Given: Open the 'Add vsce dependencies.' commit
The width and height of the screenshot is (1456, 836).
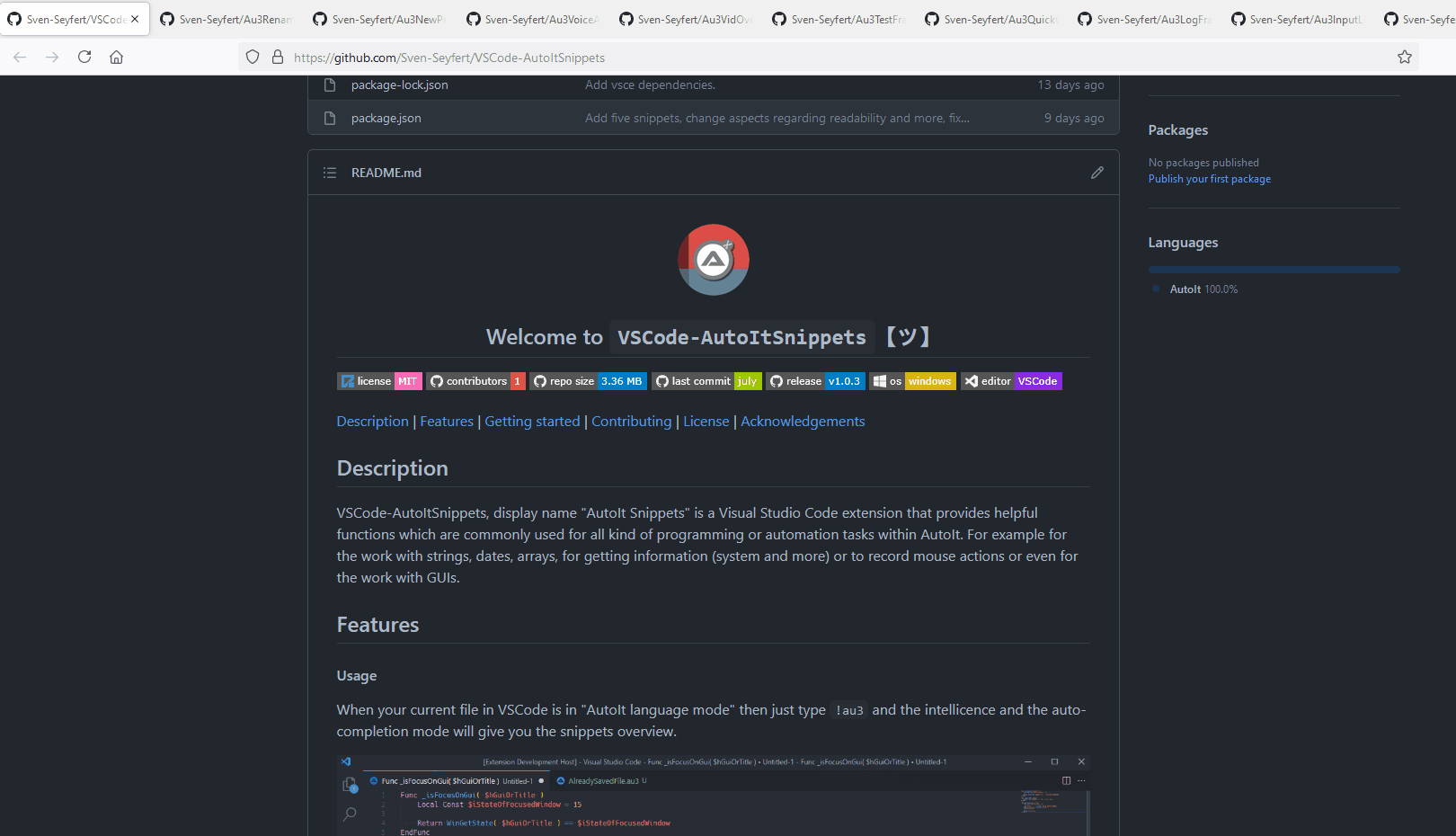Looking at the screenshot, I should [650, 84].
